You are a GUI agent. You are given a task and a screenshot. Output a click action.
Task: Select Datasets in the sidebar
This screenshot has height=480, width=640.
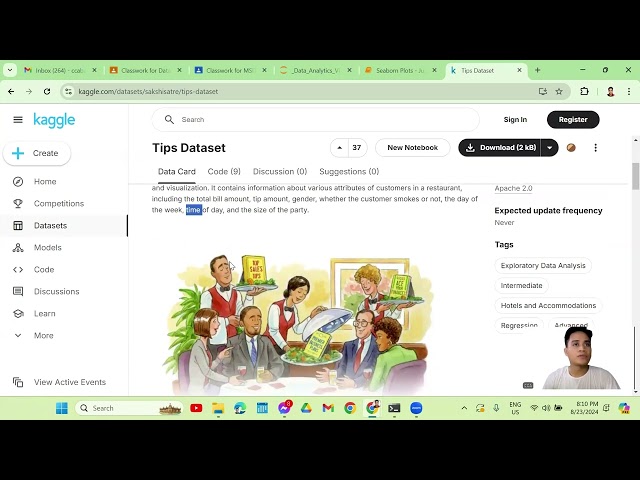[50, 226]
